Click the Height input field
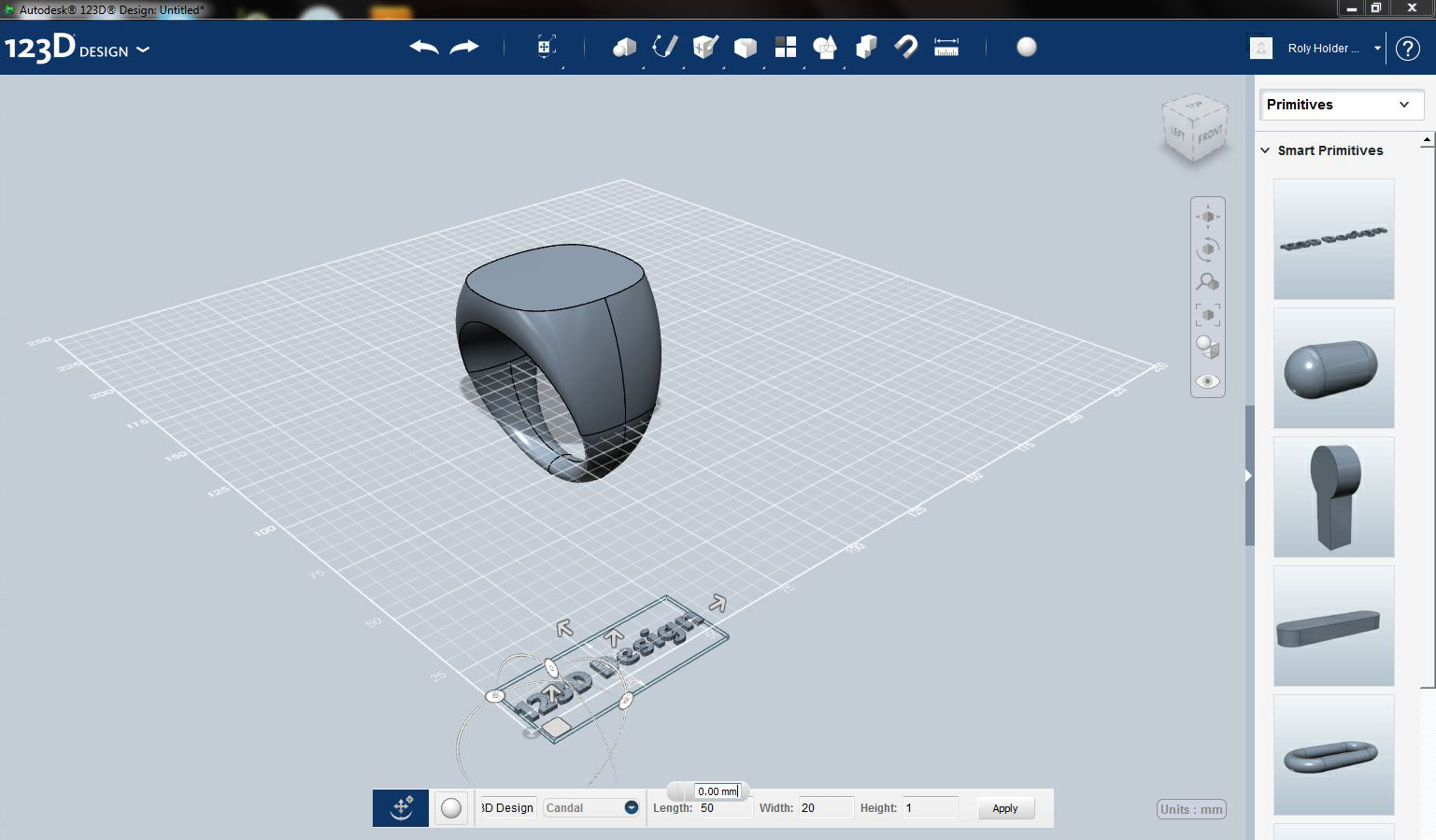Image resolution: width=1436 pixels, height=840 pixels. (x=930, y=808)
